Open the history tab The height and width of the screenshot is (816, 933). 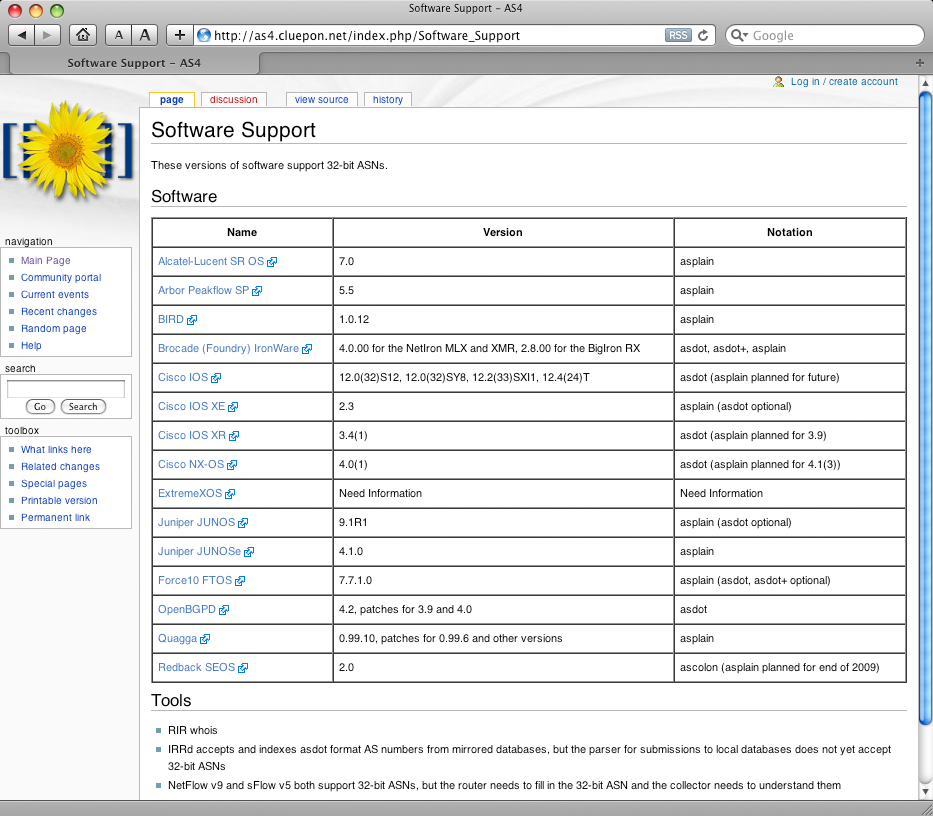(388, 99)
